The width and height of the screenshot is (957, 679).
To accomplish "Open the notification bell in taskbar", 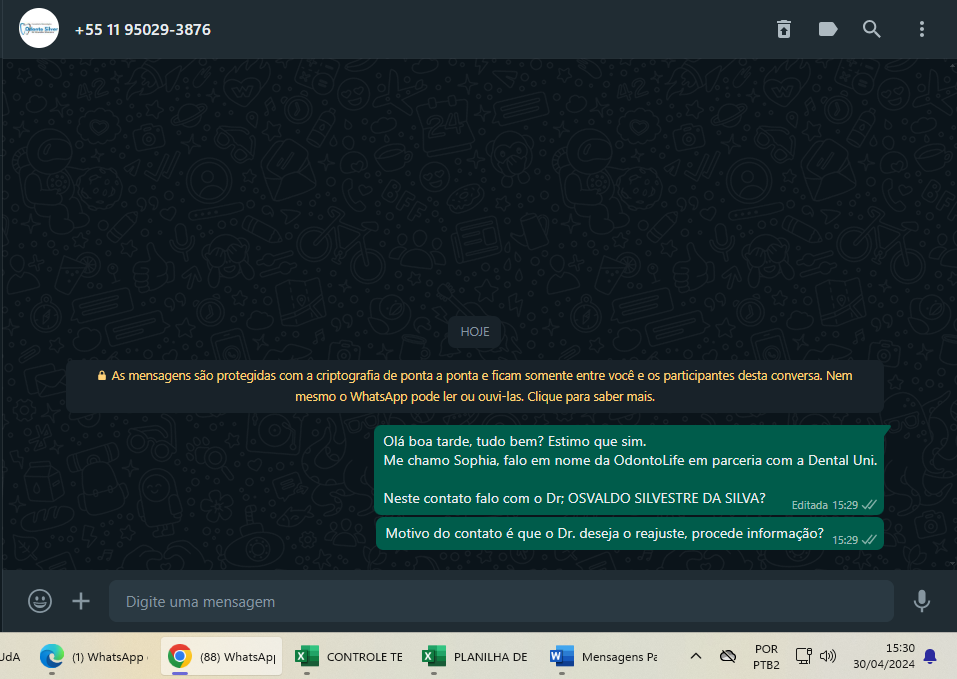I will click(930, 656).
